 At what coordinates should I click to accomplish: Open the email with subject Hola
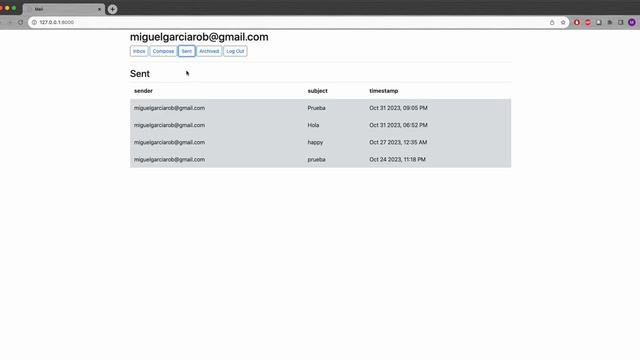[x=320, y=125]
